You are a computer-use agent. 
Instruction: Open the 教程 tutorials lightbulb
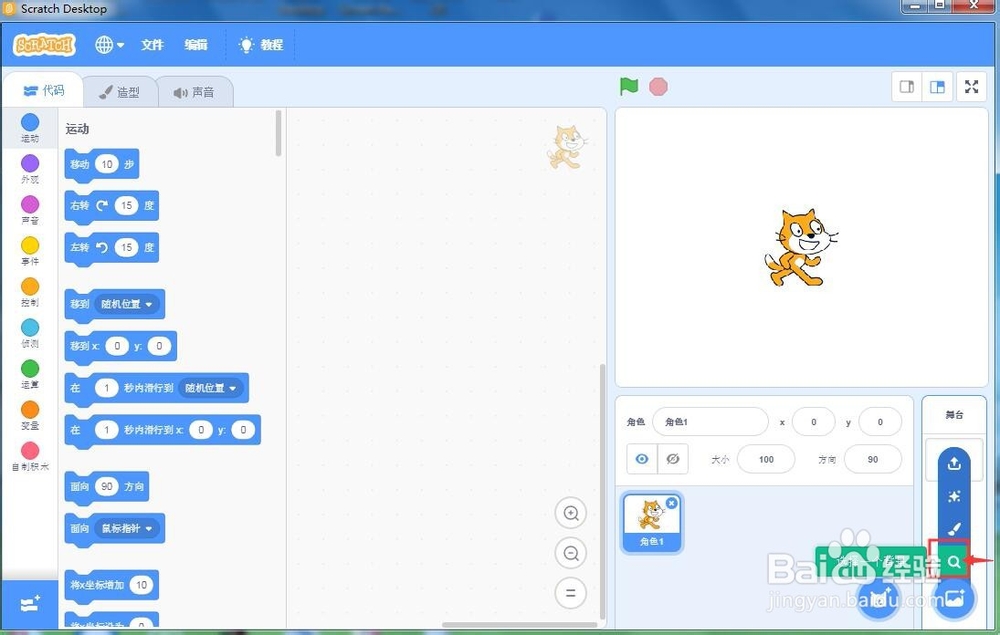[261, 45]
